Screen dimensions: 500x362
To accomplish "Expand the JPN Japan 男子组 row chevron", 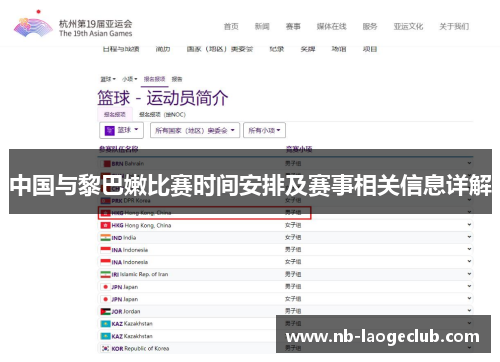I will click(469, 286).
